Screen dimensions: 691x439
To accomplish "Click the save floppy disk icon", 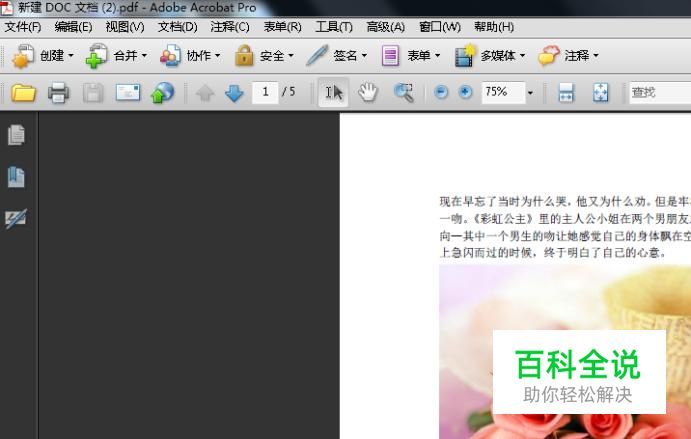I will (x=93, y=93).
